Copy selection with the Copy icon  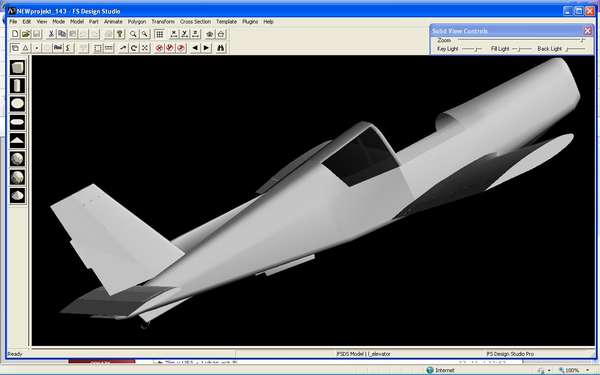pos(62,34)
